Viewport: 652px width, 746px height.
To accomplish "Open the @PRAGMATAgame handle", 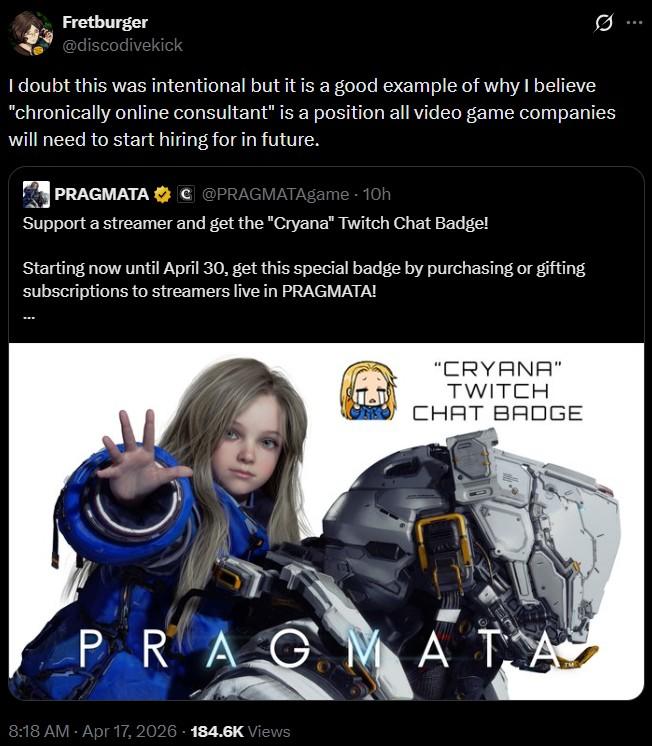I will [275, 194].
